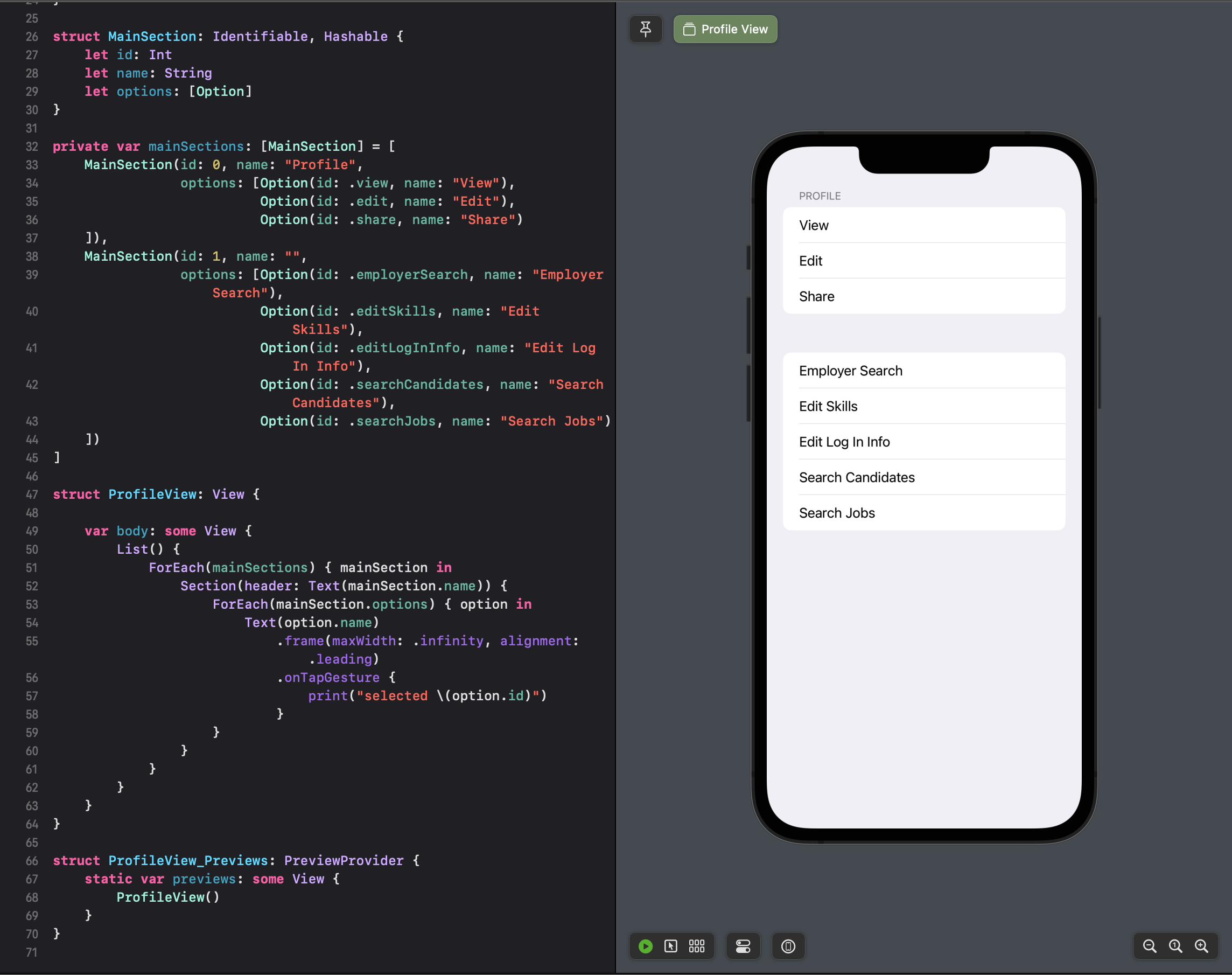This screenshot has height=975, width=1232.
Task: Open the preview variants grid
Action: [696, 946]
